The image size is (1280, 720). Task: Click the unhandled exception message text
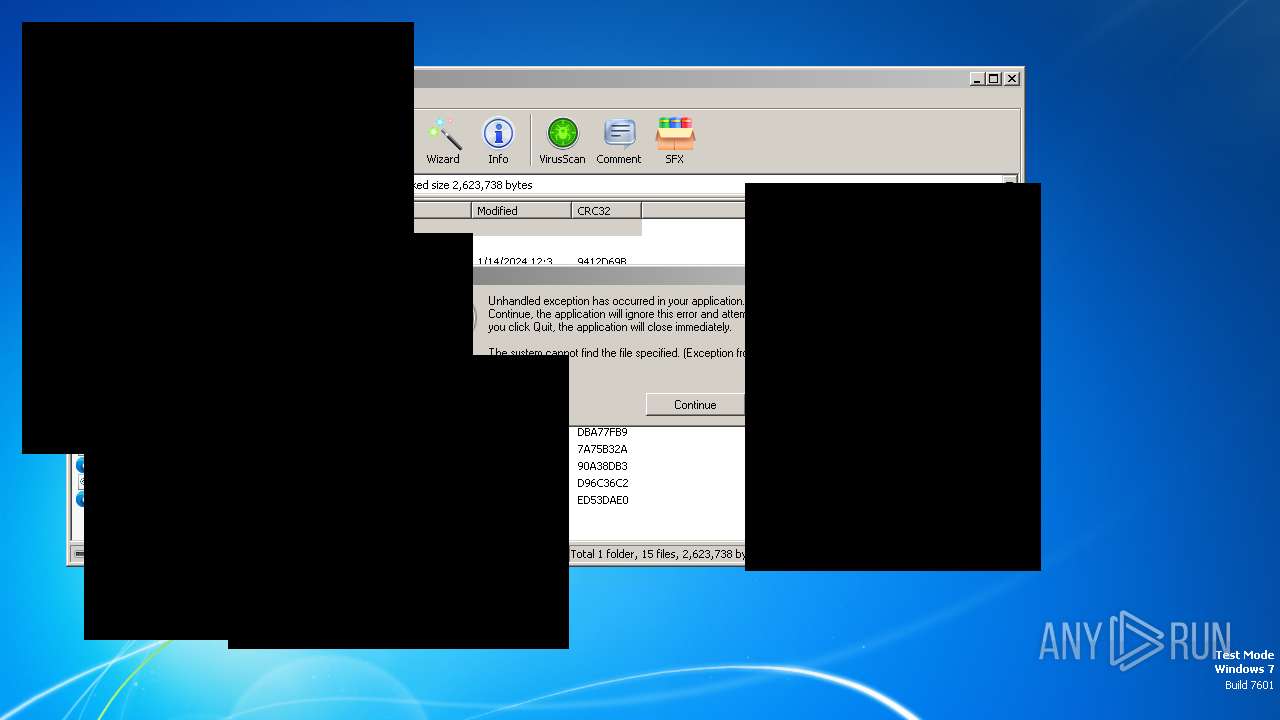coord(616,314)
